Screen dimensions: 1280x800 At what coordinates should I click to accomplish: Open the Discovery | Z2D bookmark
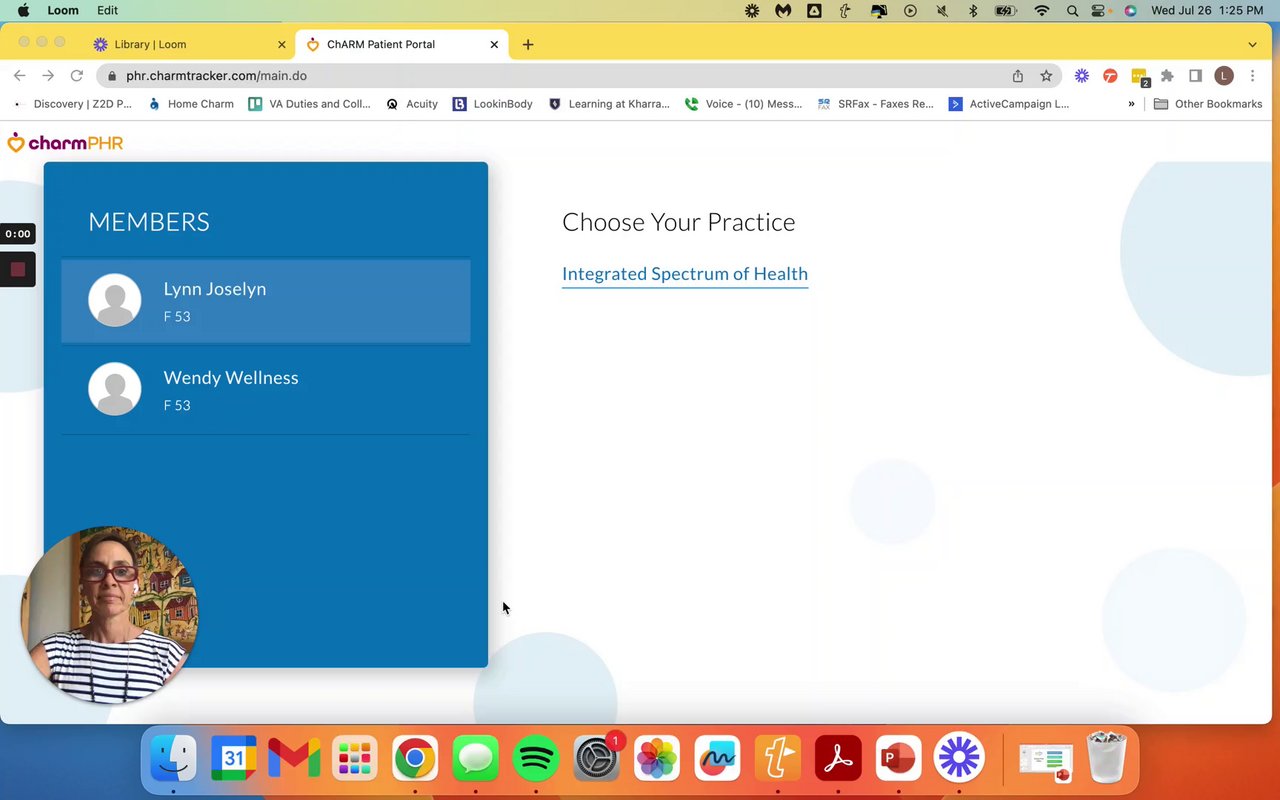[72, 104]
